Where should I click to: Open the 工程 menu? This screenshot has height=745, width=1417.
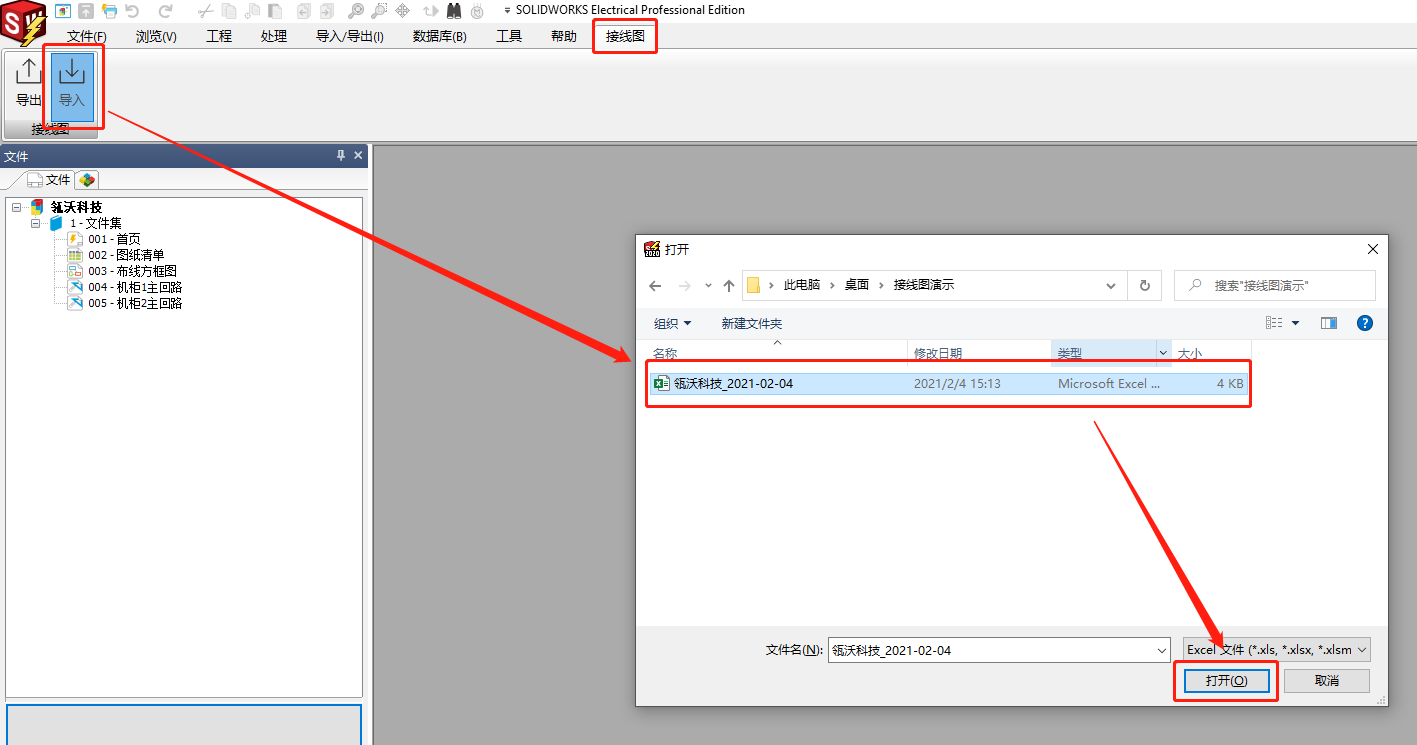coord(218,36)
